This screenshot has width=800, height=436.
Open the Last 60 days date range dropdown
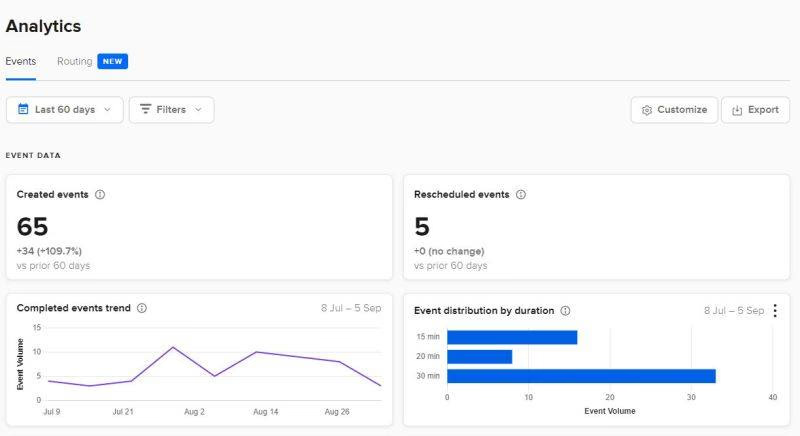pos(65,110)
